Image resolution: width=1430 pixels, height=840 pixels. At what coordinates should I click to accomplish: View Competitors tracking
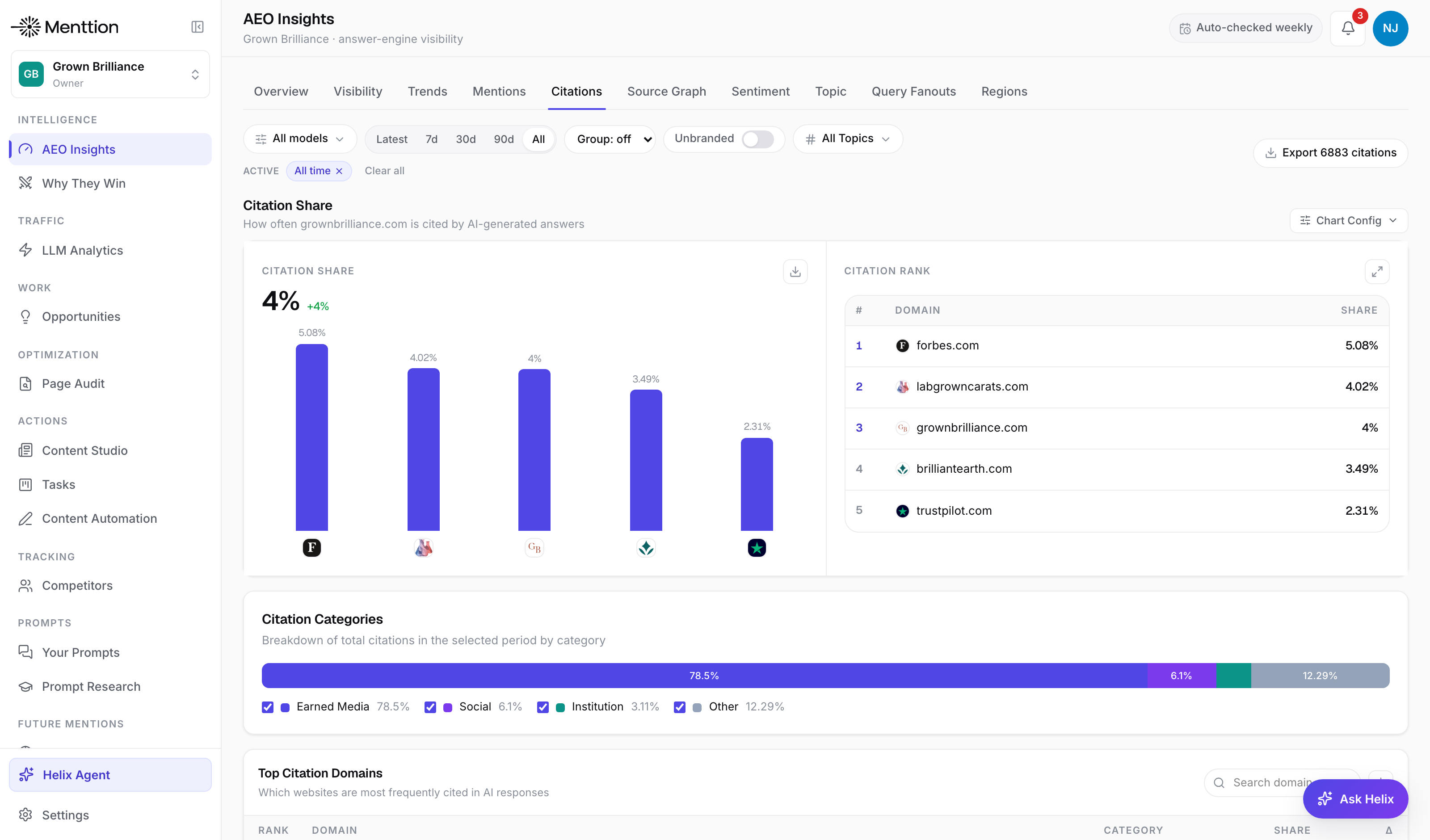pos(111,586)
